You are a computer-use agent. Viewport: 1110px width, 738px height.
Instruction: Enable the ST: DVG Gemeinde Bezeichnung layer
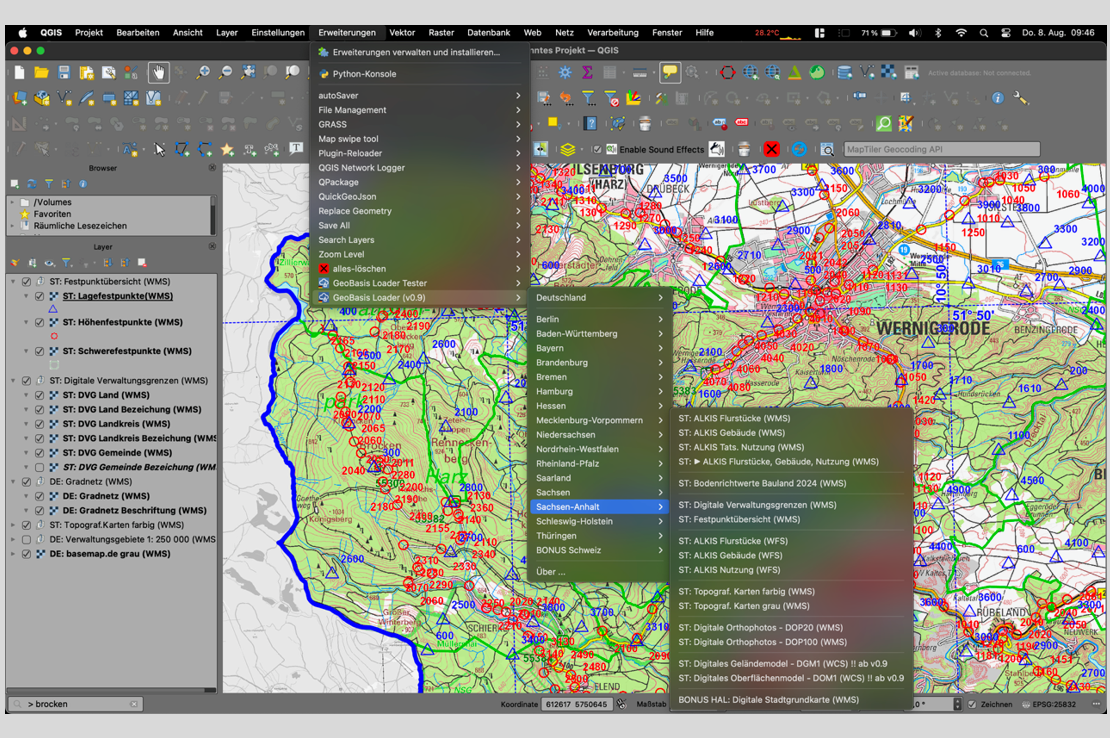(39, 467)
